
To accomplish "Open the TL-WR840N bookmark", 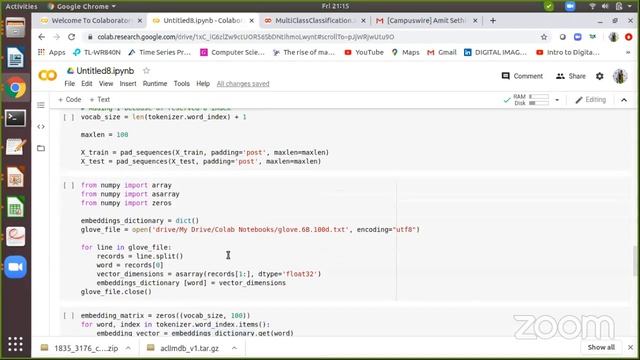I will pyautogui.click(x=97, y=52).
